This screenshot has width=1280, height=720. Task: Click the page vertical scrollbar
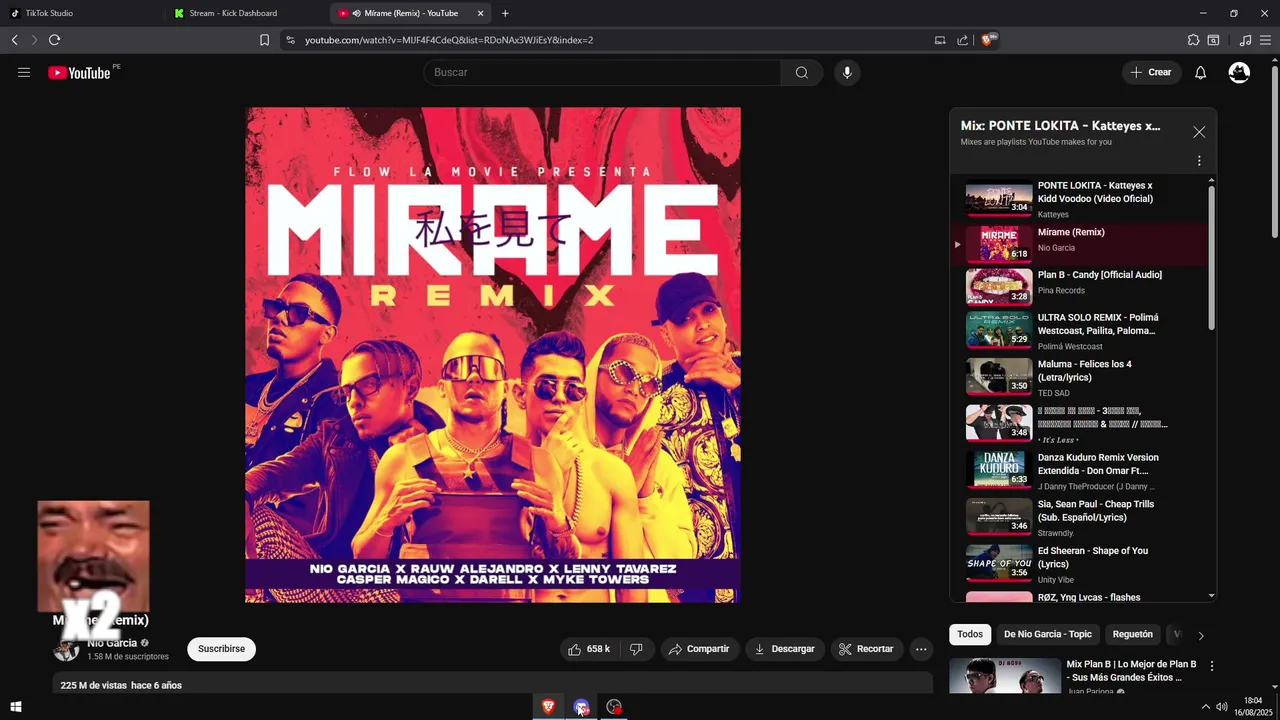[1274, 150]
